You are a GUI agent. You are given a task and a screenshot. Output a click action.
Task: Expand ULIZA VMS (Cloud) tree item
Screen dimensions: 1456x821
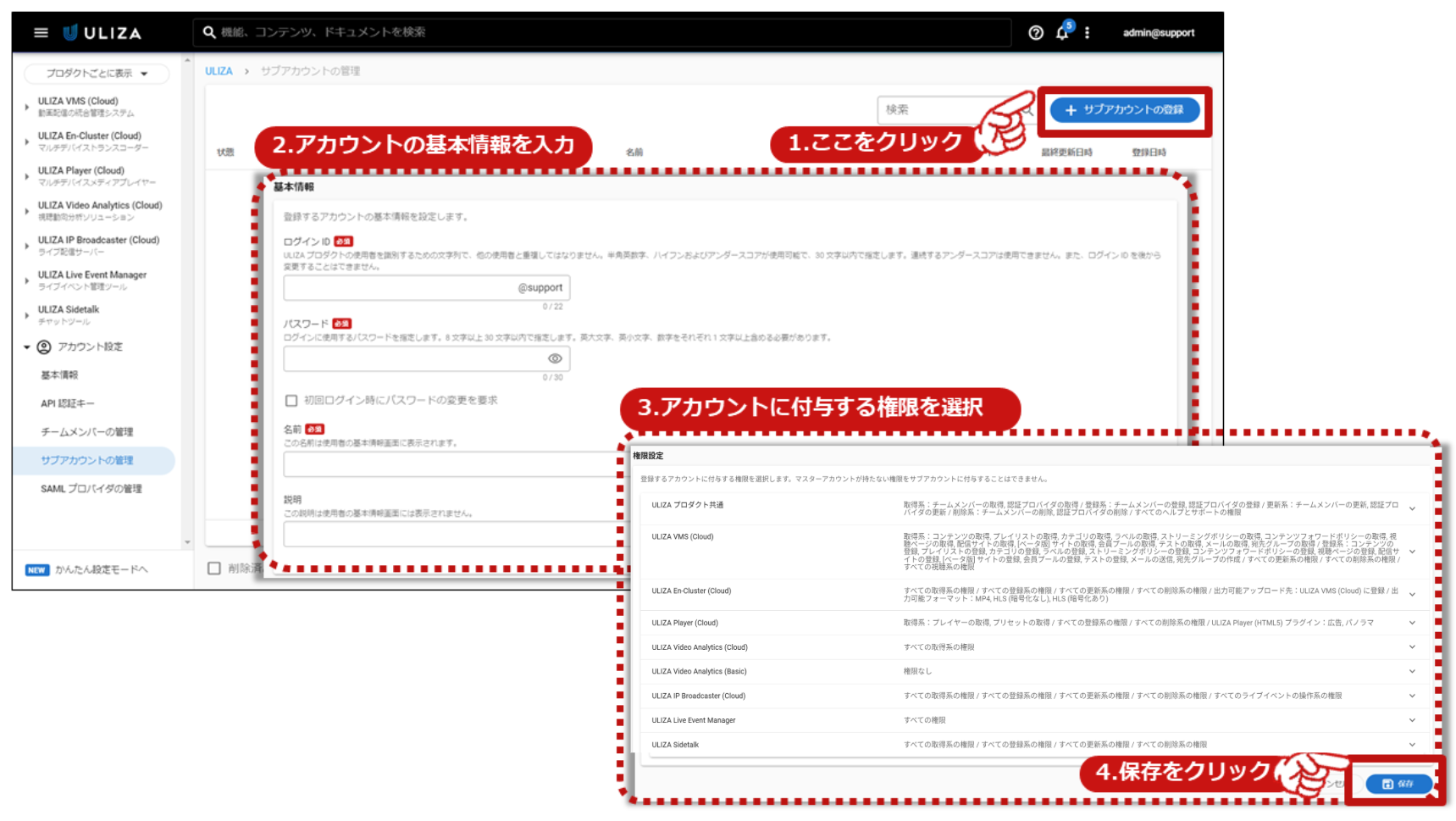click(x=27, y=107)
